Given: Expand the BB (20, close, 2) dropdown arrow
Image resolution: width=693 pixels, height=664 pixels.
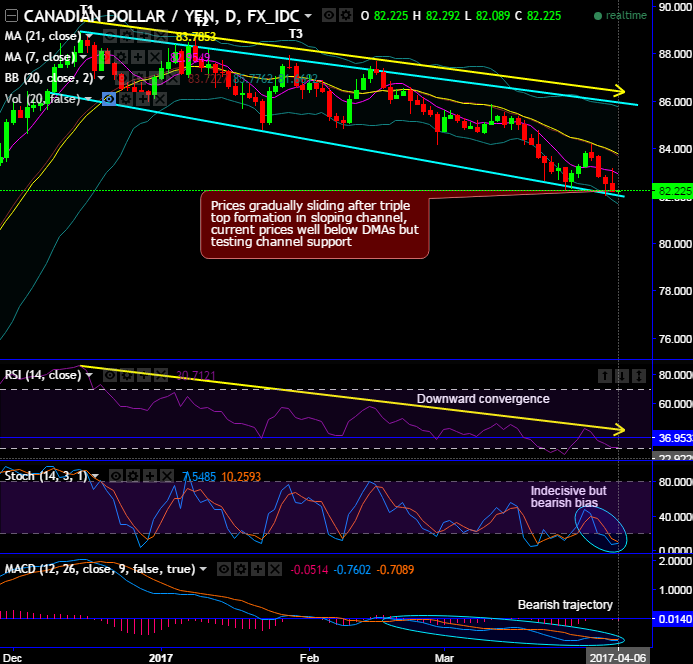Looking at the screenshot, I should coord(101,78).
